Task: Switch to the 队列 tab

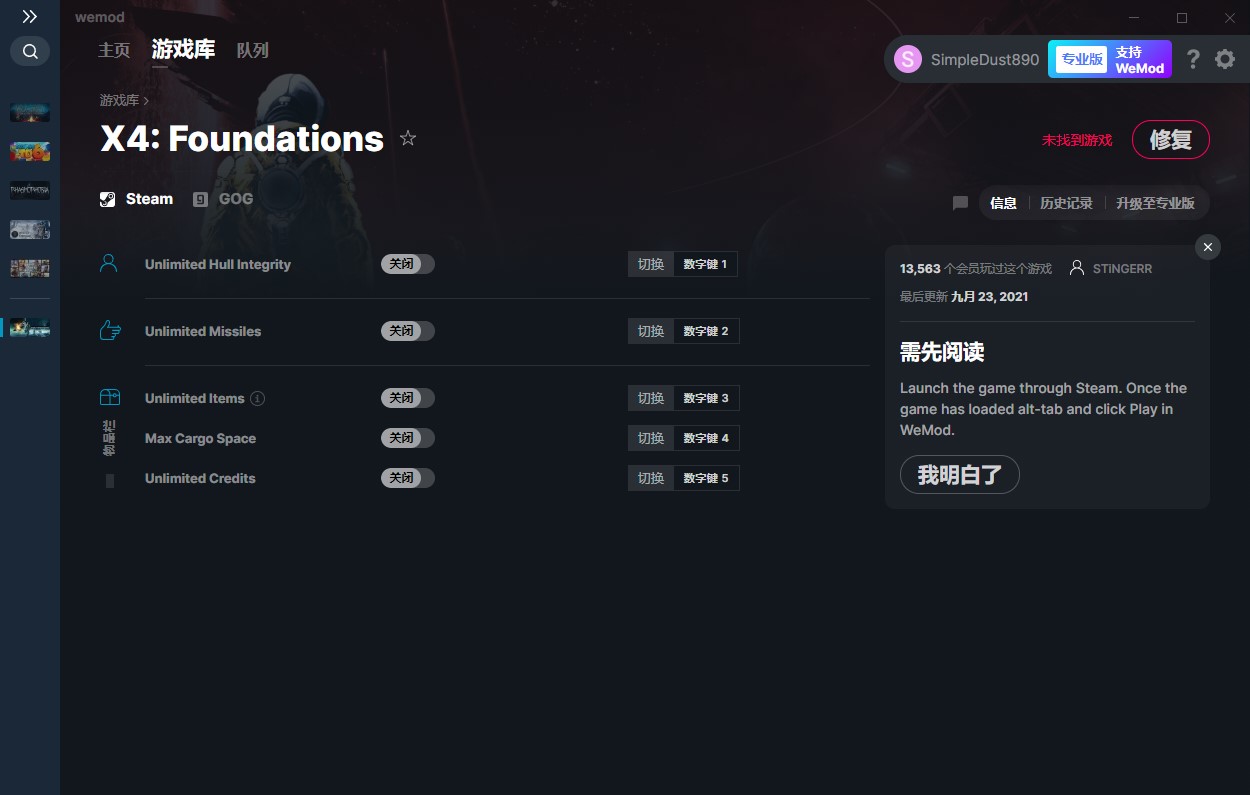Action: point(252,50)
